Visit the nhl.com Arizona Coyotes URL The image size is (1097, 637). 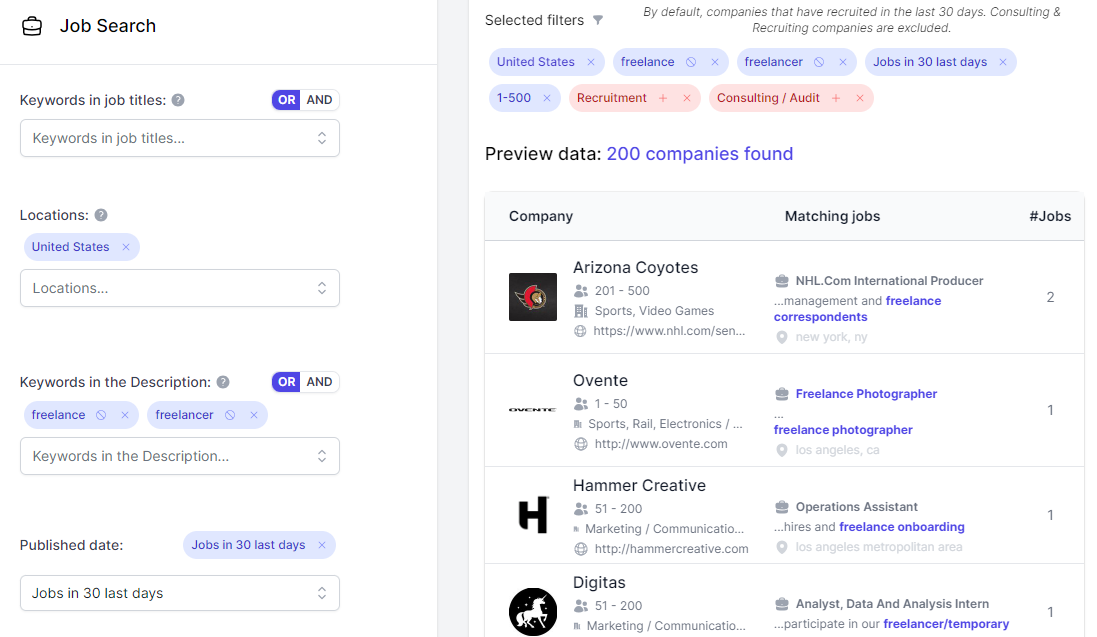click(670, 331)
